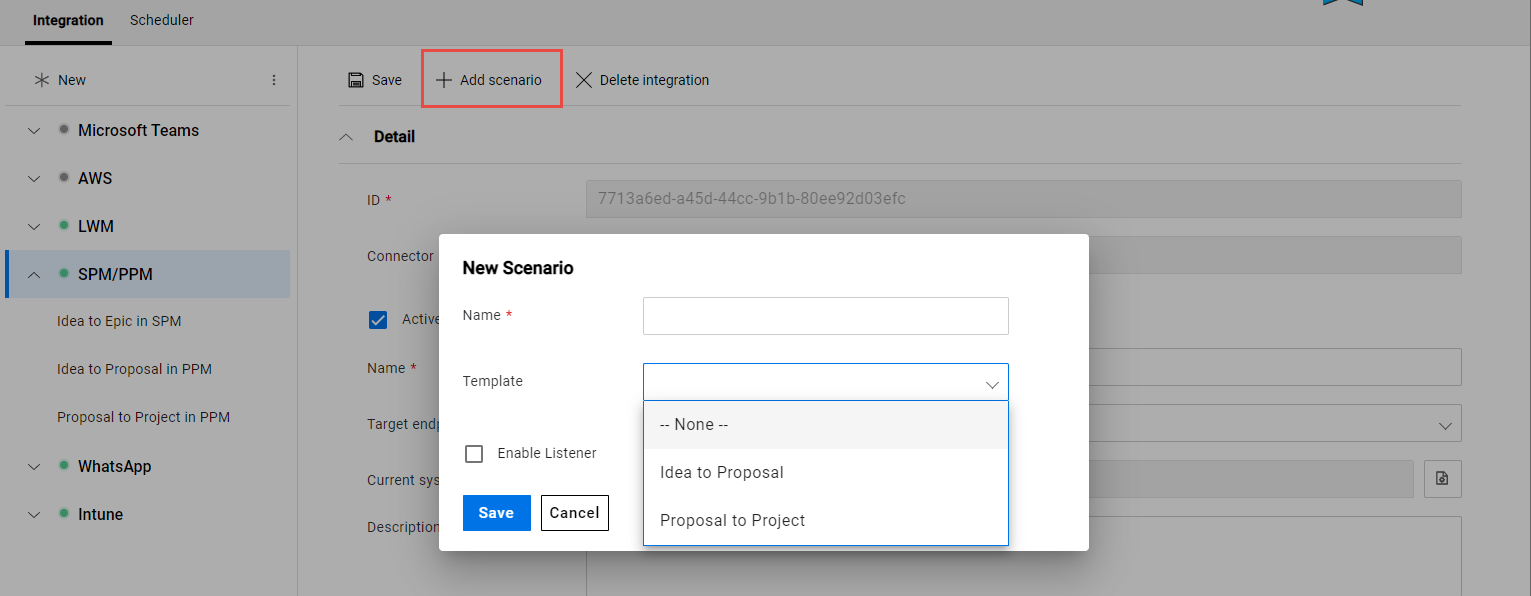Expand the AWS connector group

[x=33, y=178]
